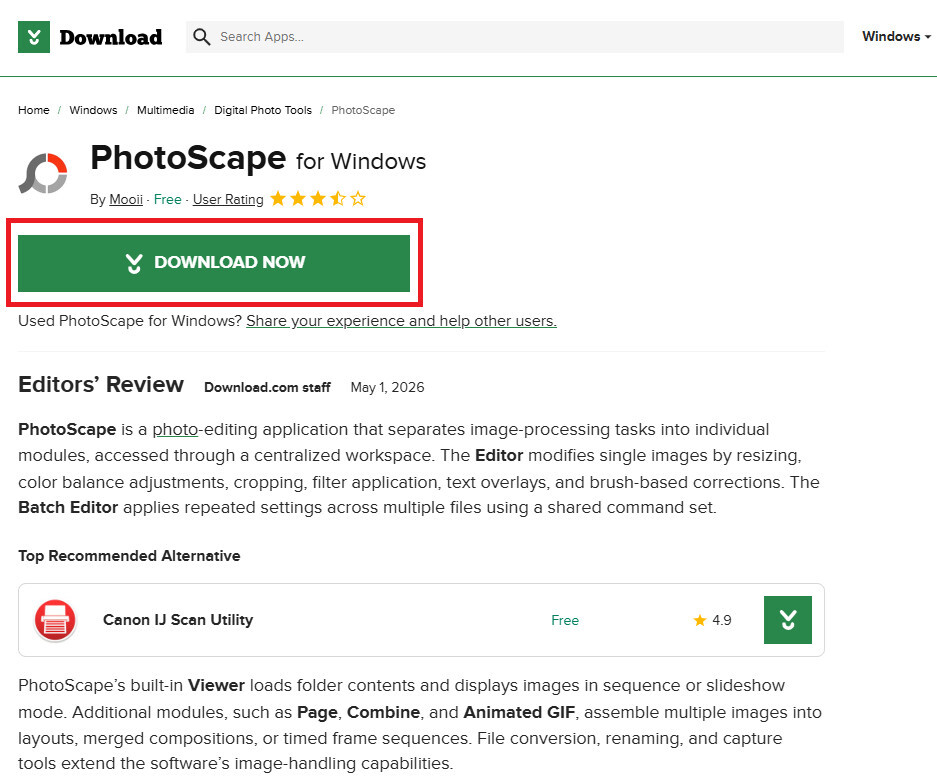Open the Windows breadcrumb link
Screen dimensions: 937x780
[x=93, y=110]
